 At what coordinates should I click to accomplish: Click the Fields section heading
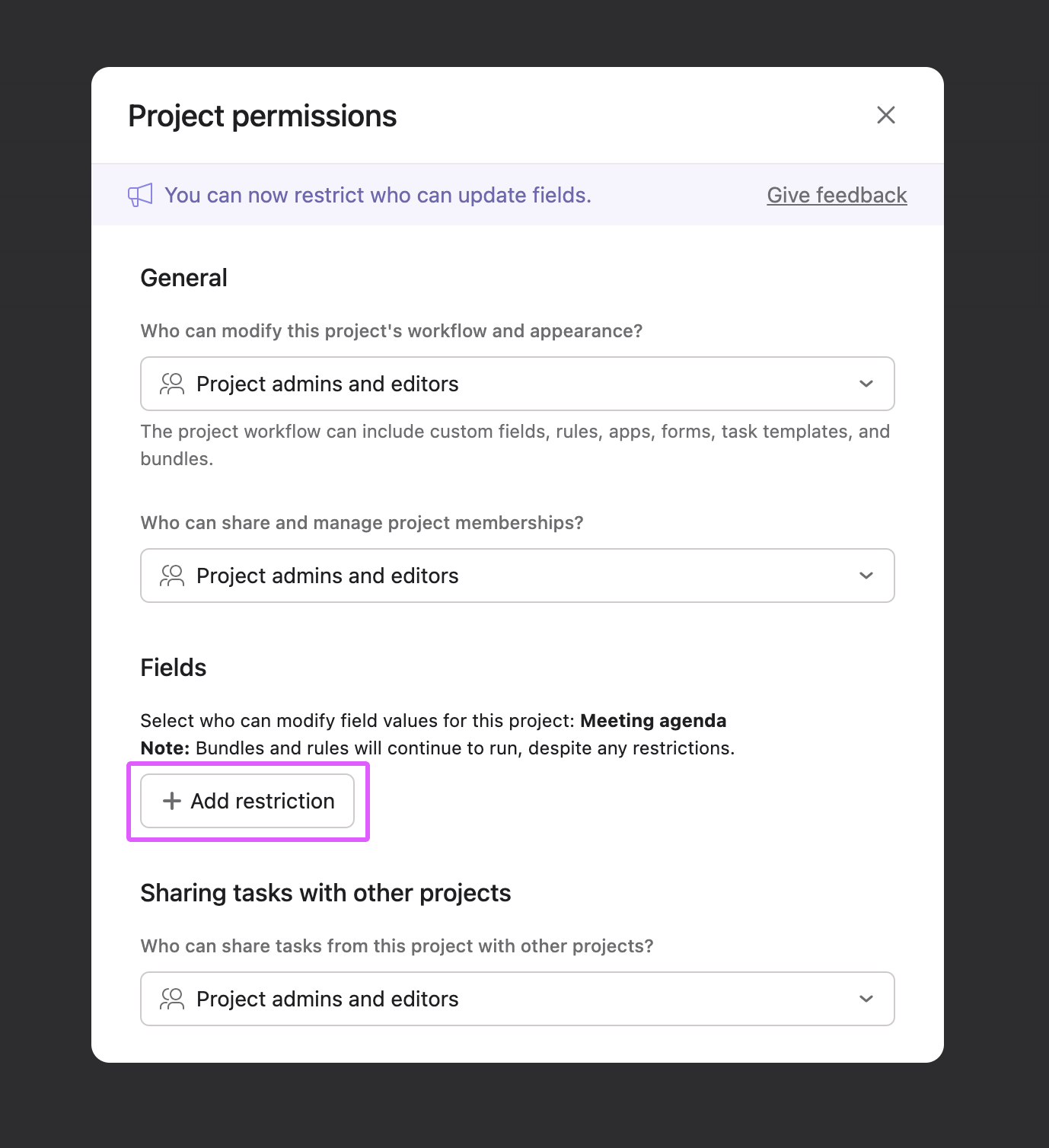(x=173, y=667)
